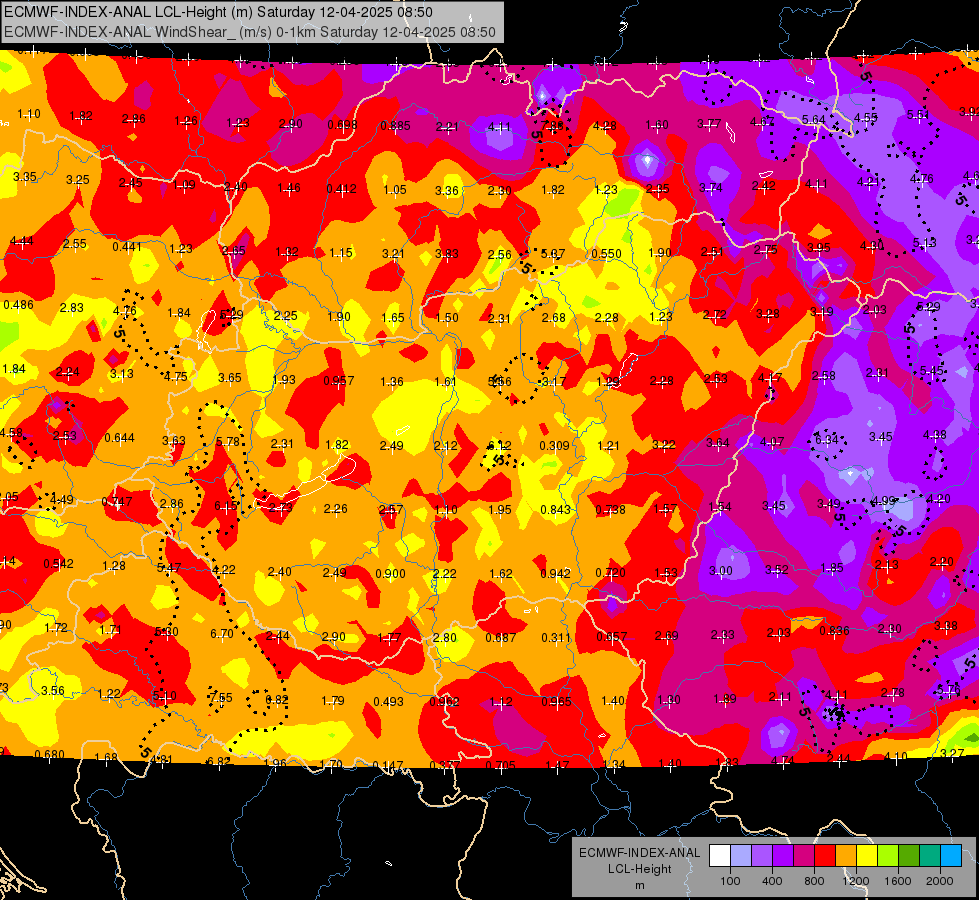Click legend text 'ECMWF-INDEX-ANAL'
Image resolution: width=979 pixels, height=900 pixels.
[x=640, y=853]
